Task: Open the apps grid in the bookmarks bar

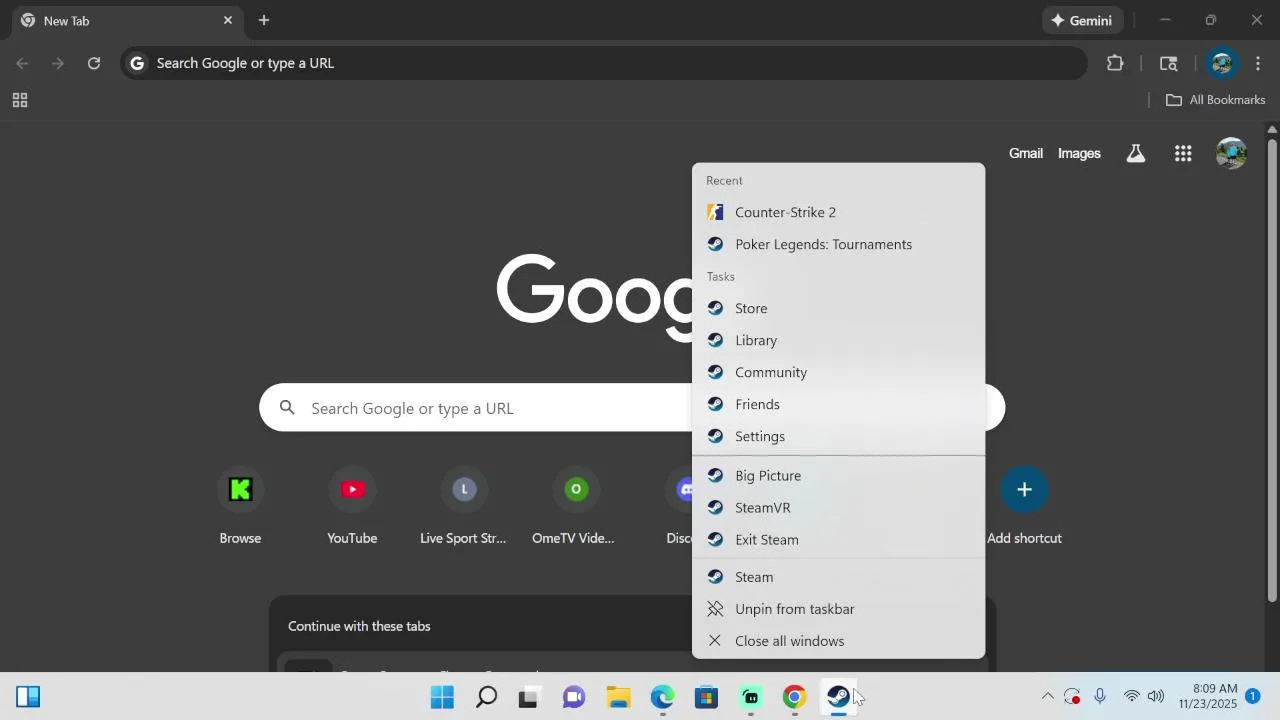Action: pyautogui.click(x=20, y=100)
